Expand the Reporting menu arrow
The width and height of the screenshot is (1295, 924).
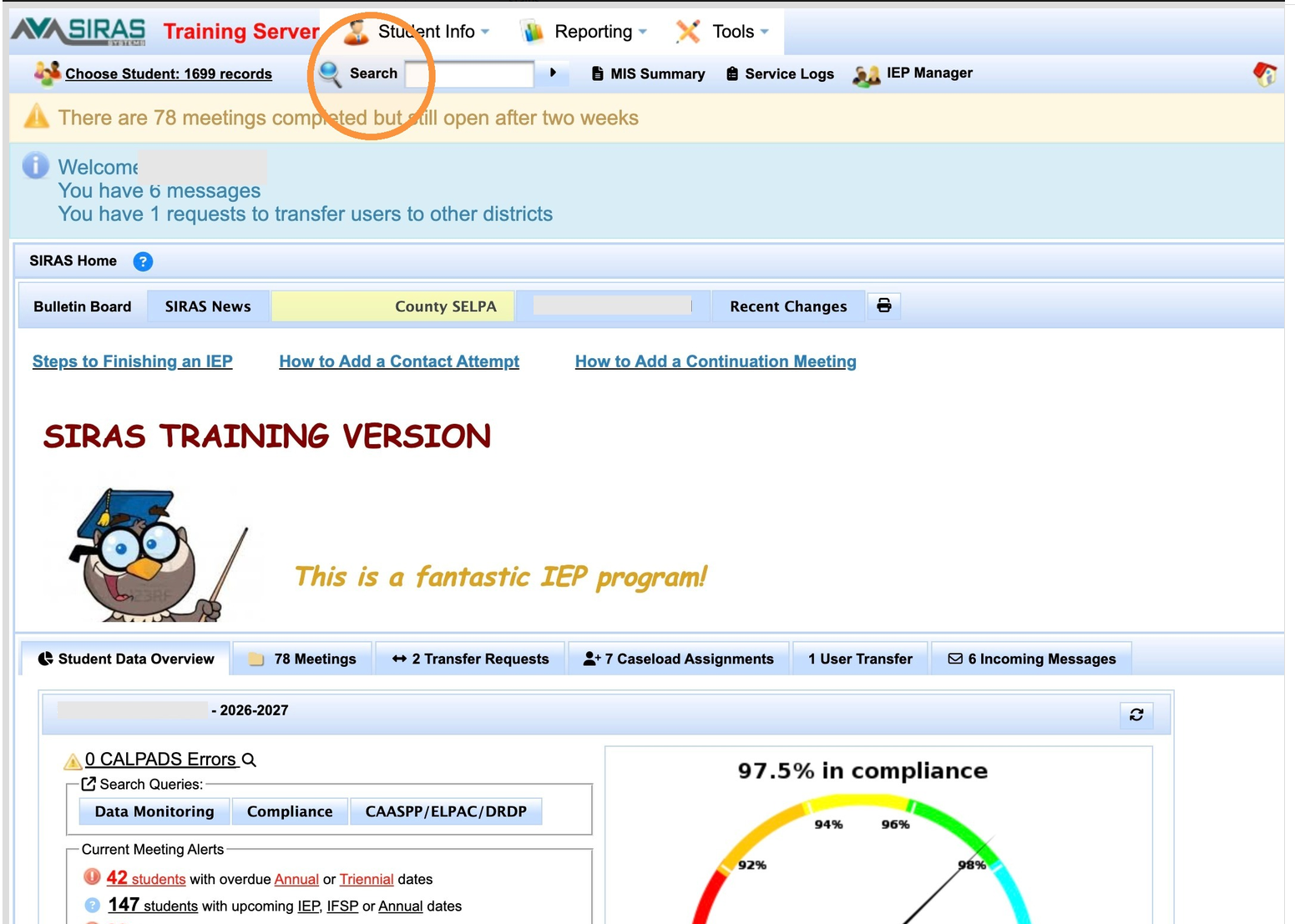643,32
